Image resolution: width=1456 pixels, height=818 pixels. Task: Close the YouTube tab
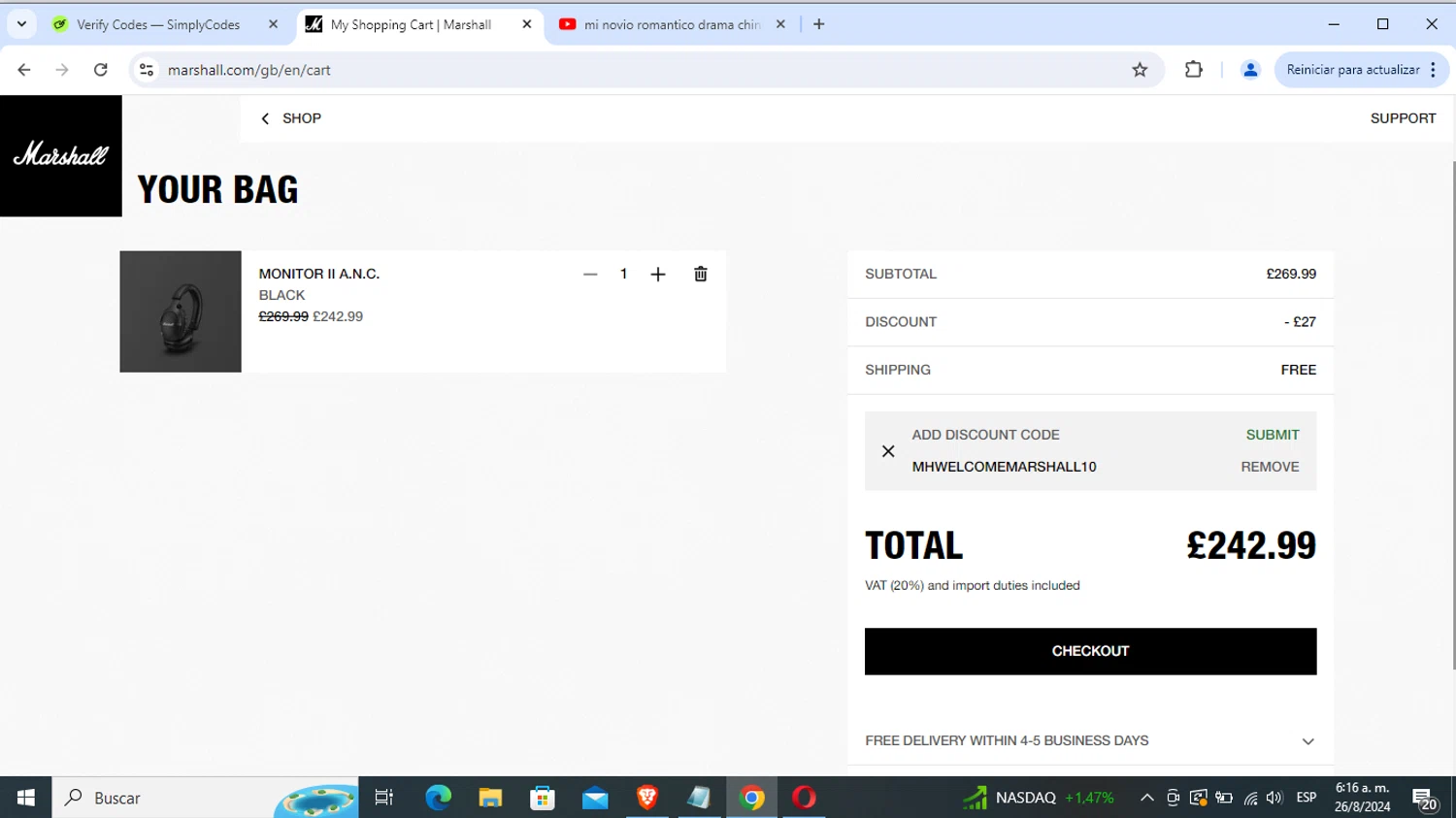[780, 24]
